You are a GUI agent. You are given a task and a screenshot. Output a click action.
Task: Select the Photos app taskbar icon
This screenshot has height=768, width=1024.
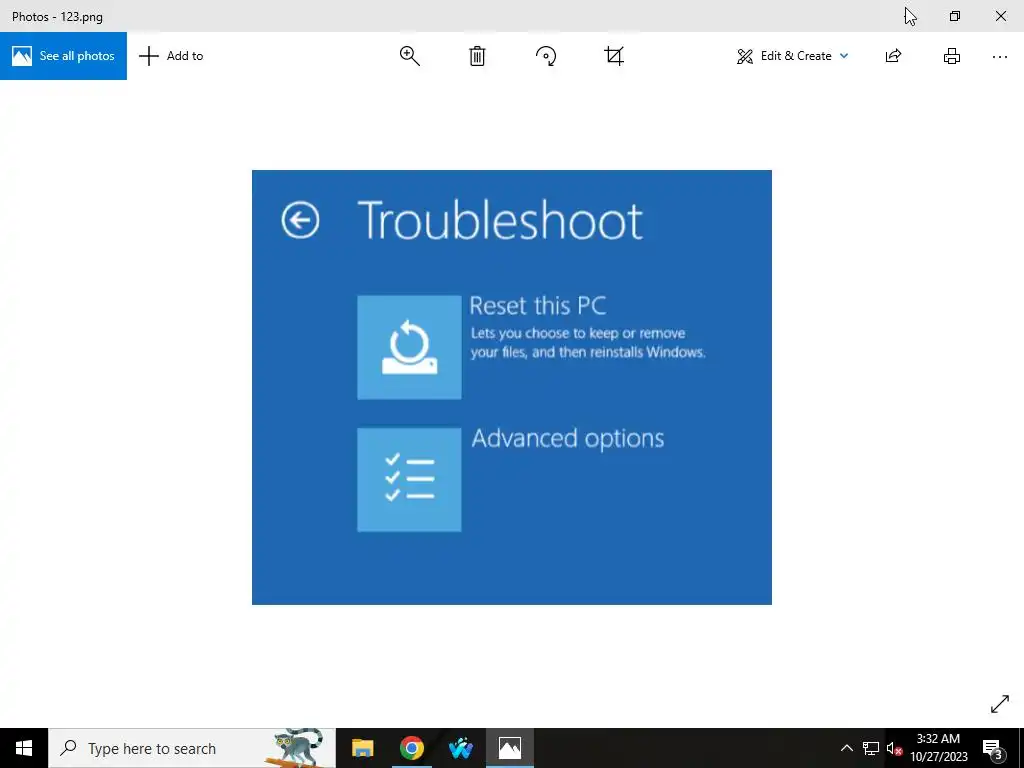coord(510,748)
